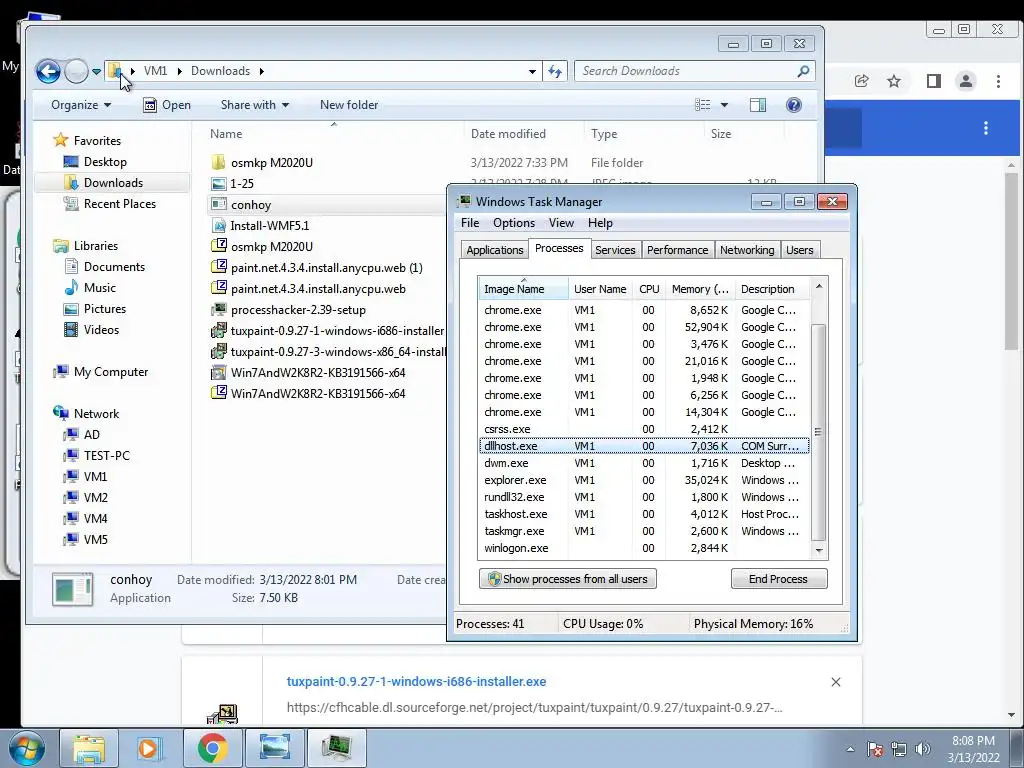Open the Organize menu
Screen dimensions: 1024x768
point(81,104)
